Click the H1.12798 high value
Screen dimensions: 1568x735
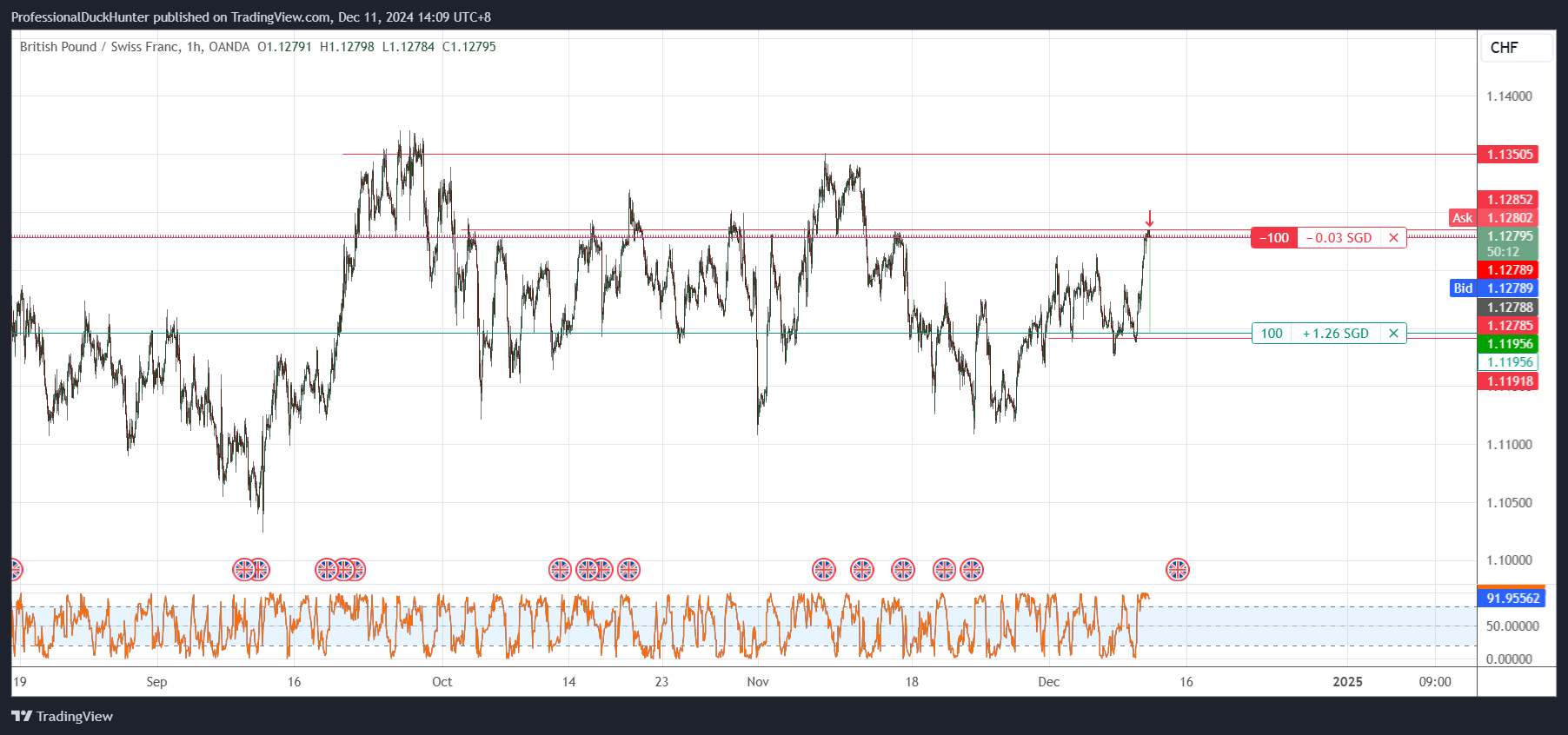click(x=347, y=47)
